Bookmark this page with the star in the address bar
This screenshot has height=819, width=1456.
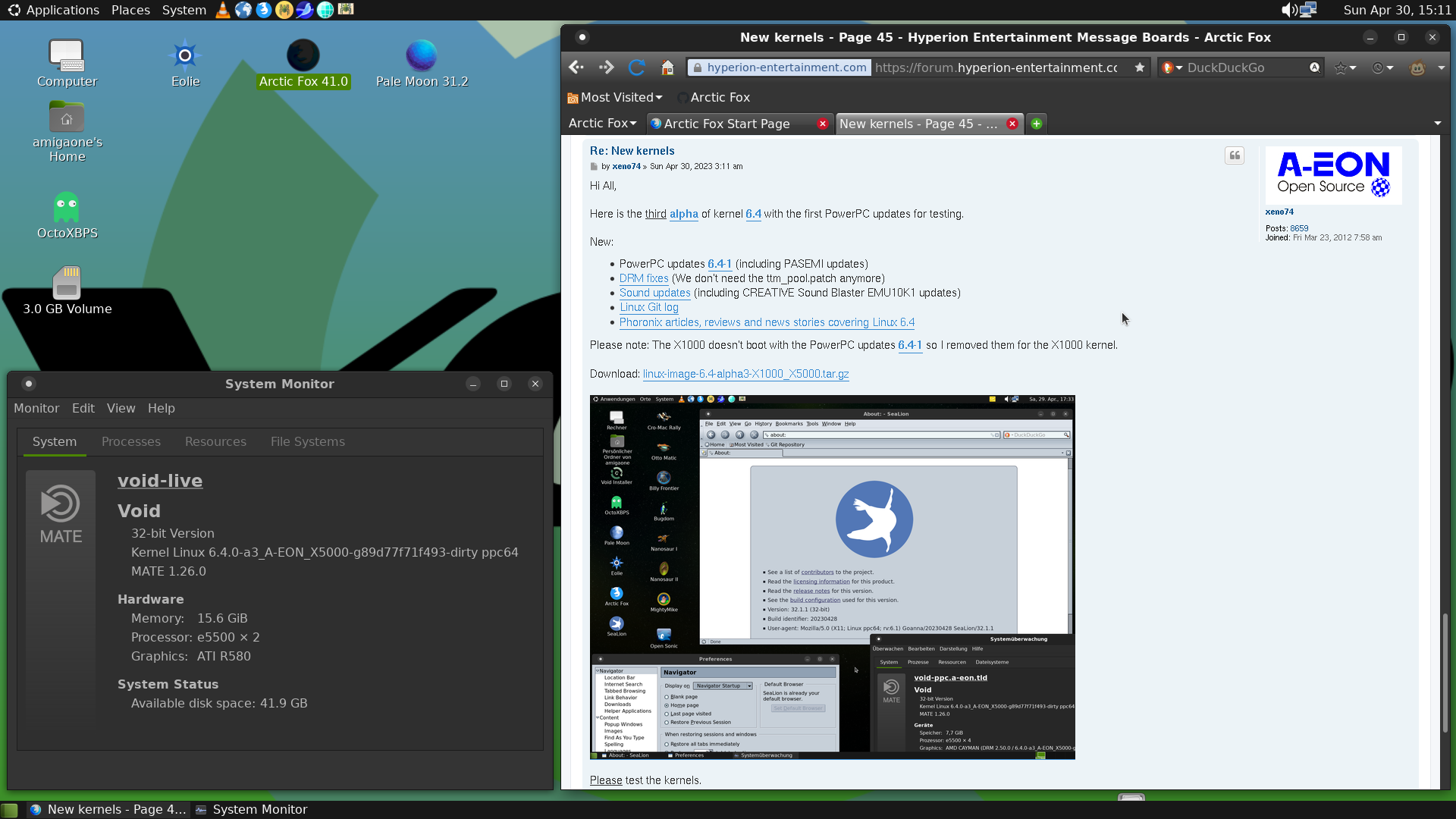[x=1140, y=67]
